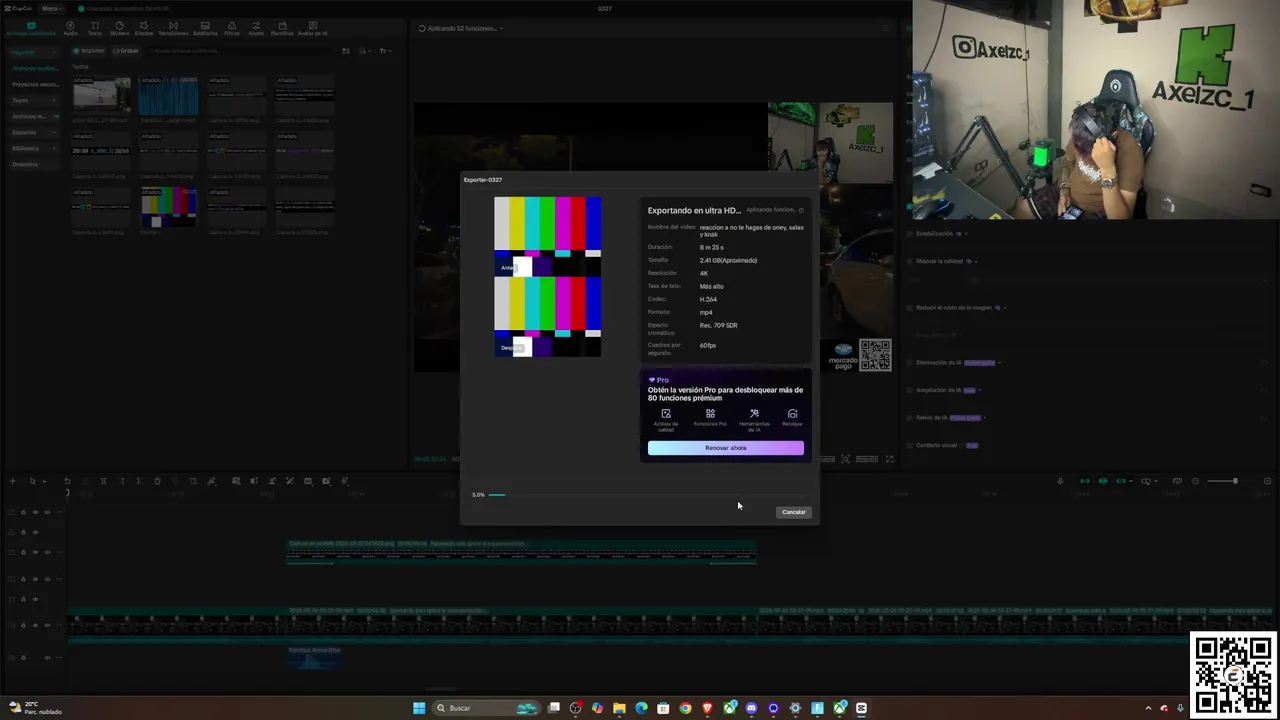Open the Settings gear from the taskbar
This screenshot has width=1280, height=720.
click(795, 708)
